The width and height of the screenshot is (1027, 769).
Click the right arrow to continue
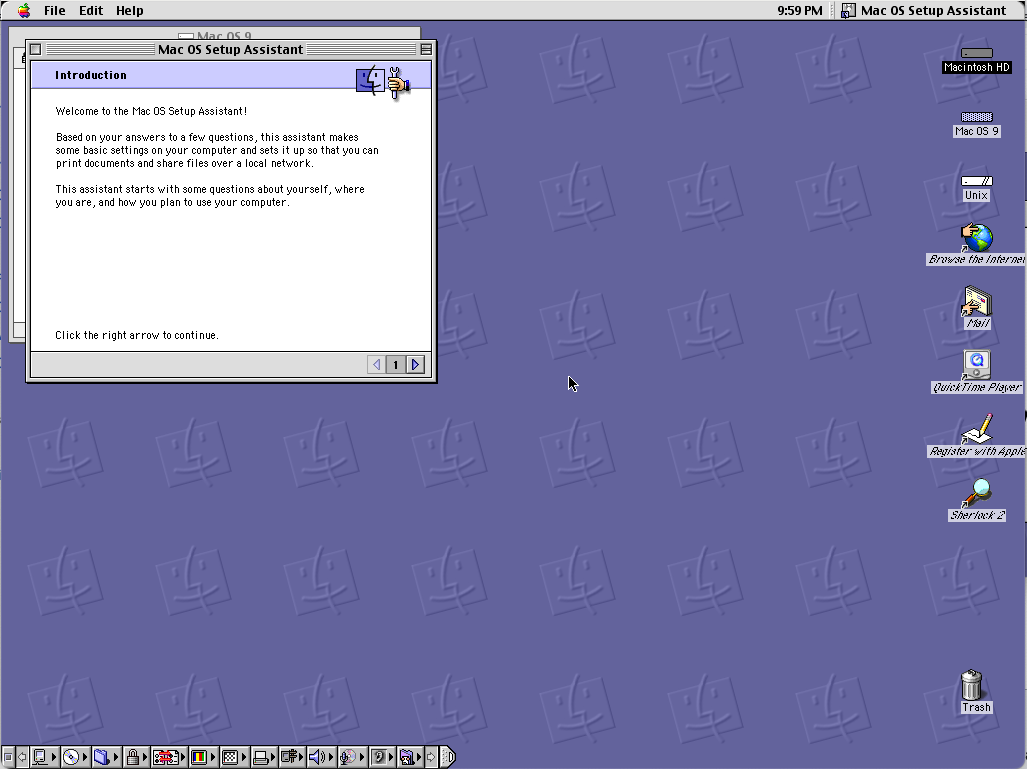pyautogui.click(x=416, y=365)
